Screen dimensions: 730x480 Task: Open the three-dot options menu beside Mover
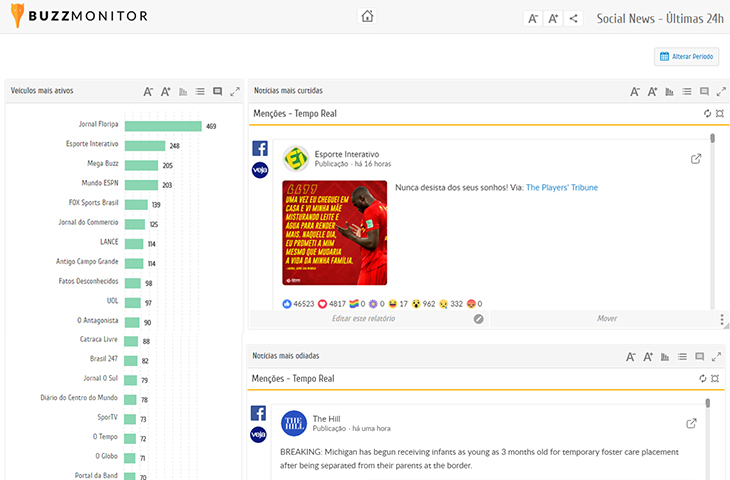[x=722, y=320]
